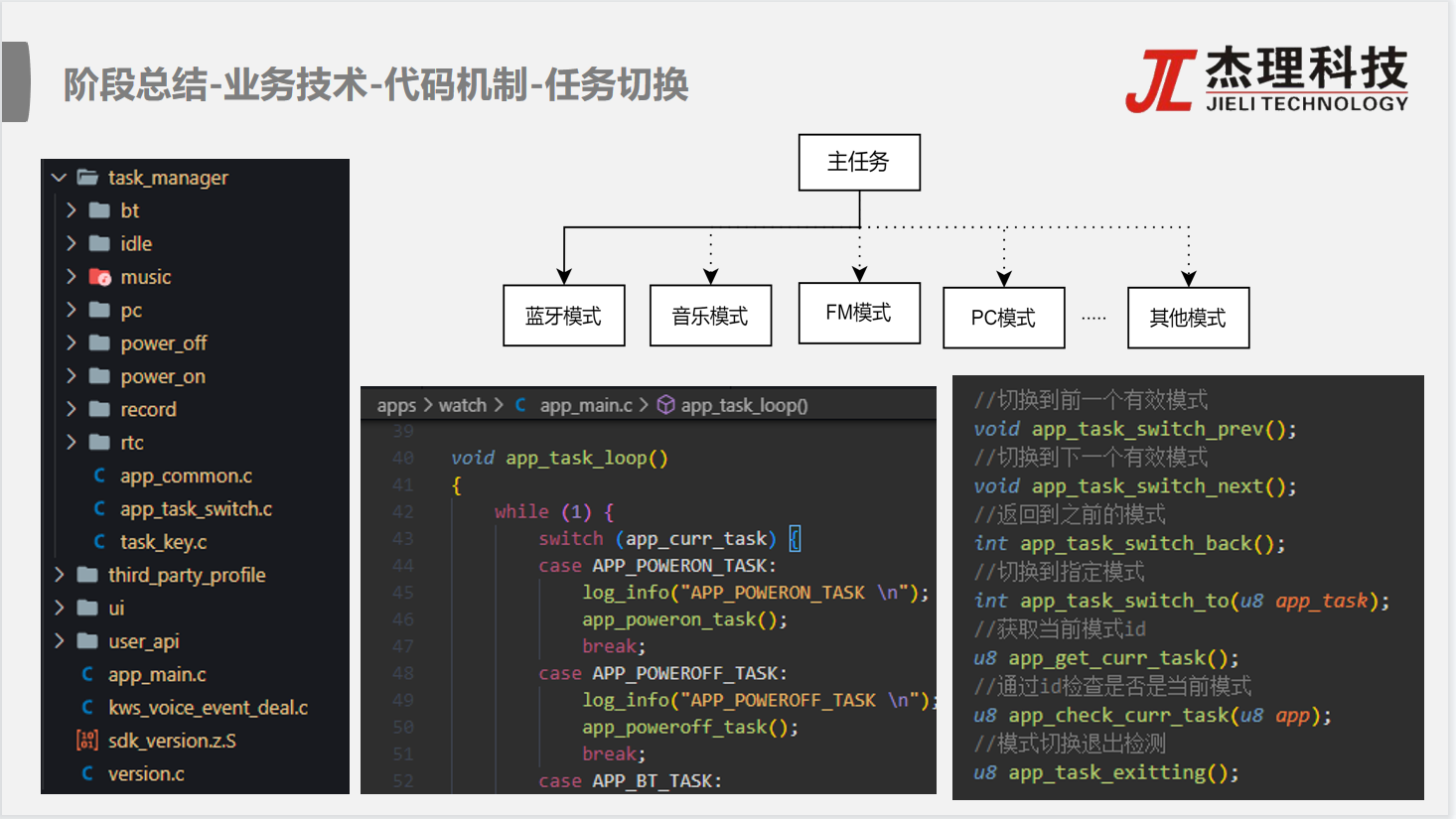Click the JL Jieli Technology logo
Image resolution: width=1456 pixels, height=819 pixels.
tap(1267, 79)
